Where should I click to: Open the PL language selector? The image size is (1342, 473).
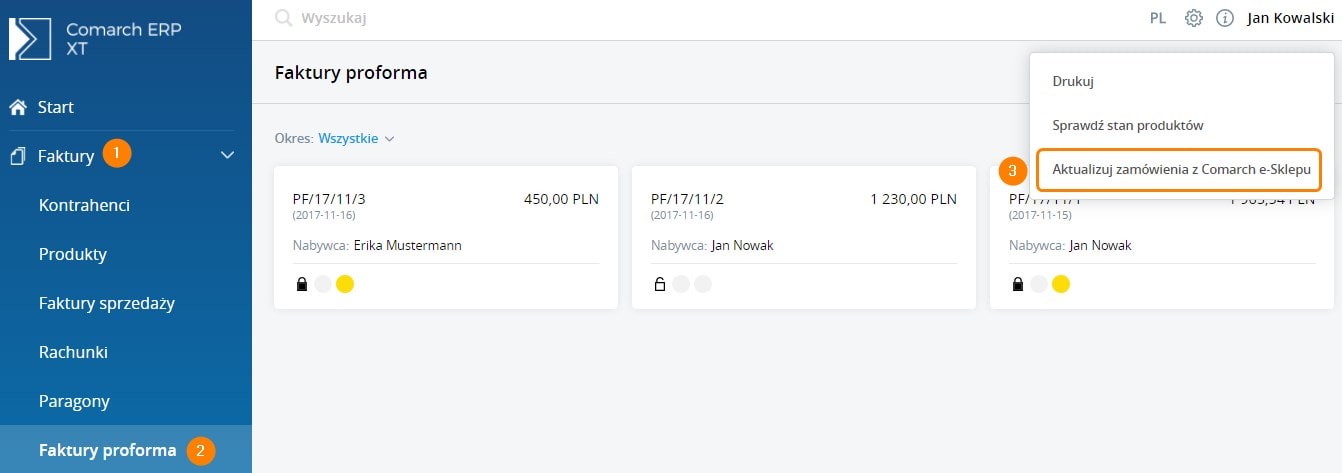tap(1158, 18)
